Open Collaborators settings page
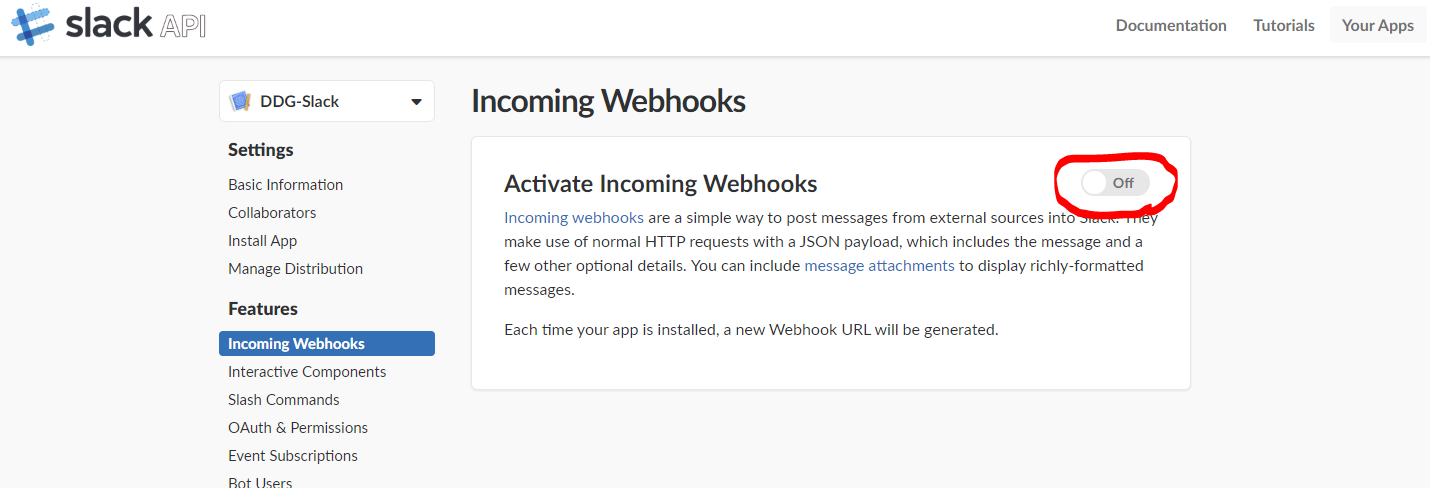Image resolution: width=1430 pixels, height=488 pixels. click(x=272, y=212)
